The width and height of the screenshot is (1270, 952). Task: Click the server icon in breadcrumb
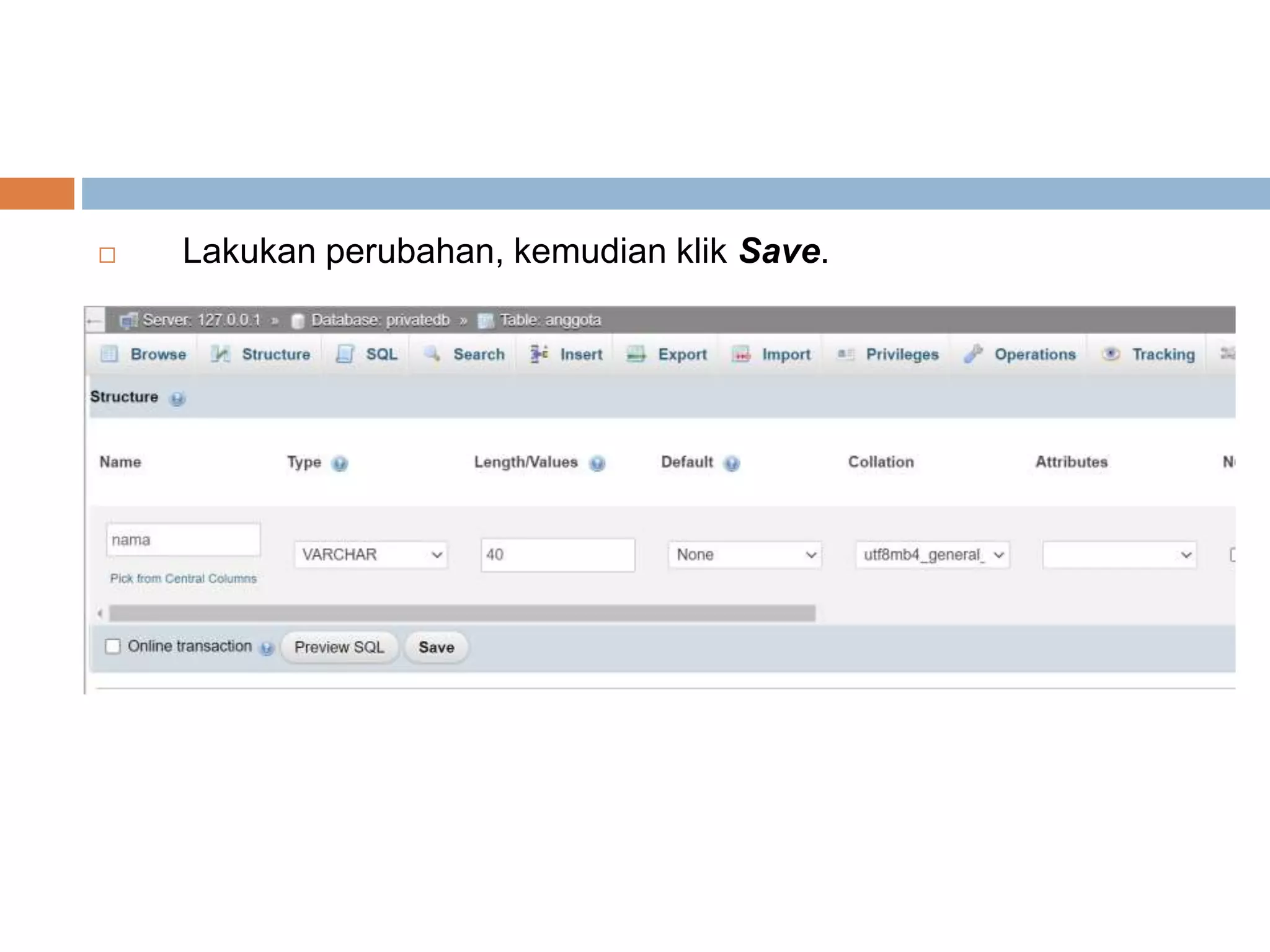coord(128,320)
